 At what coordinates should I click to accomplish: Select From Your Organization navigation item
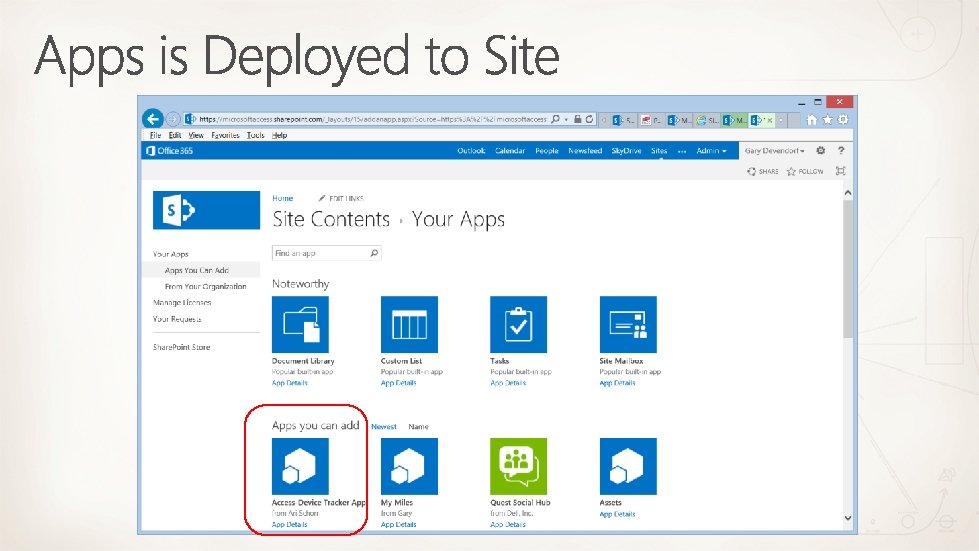pyautogui.click(x=205, y=286)
